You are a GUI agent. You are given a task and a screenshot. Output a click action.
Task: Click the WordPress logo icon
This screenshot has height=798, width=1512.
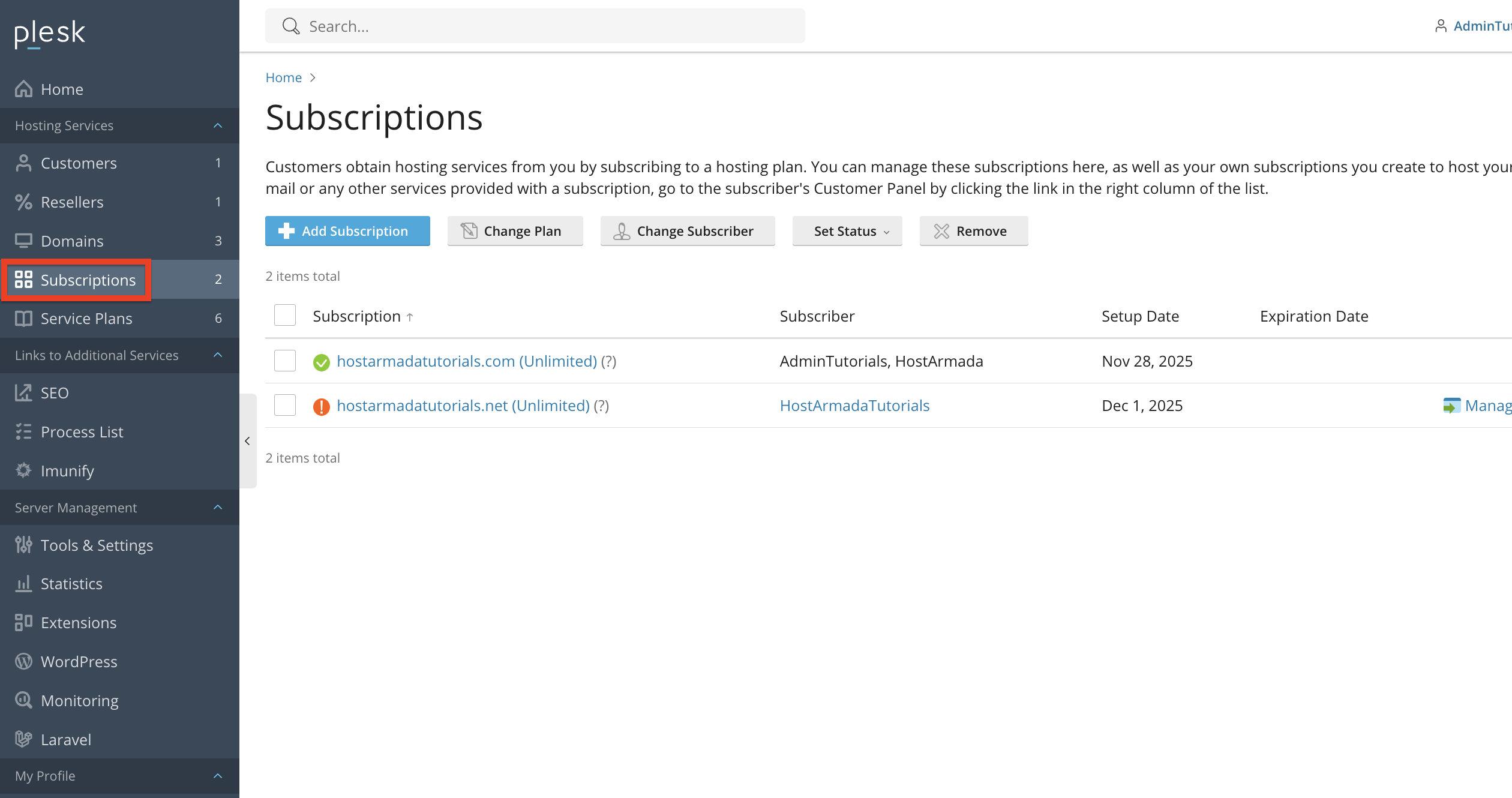(x=23, y=662)
